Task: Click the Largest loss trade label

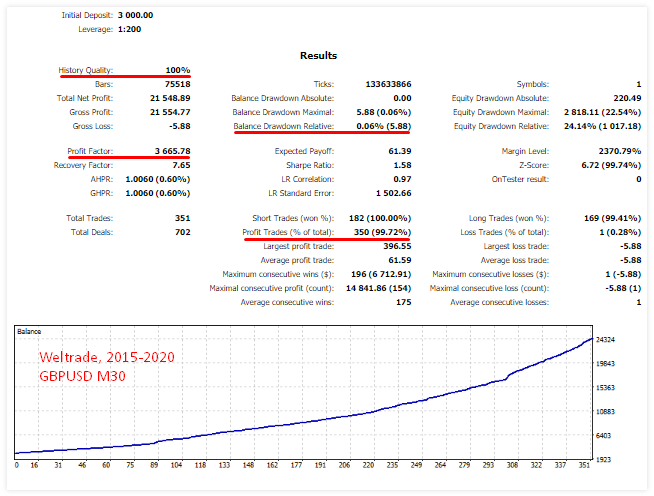Action: [x=516, y=247]
